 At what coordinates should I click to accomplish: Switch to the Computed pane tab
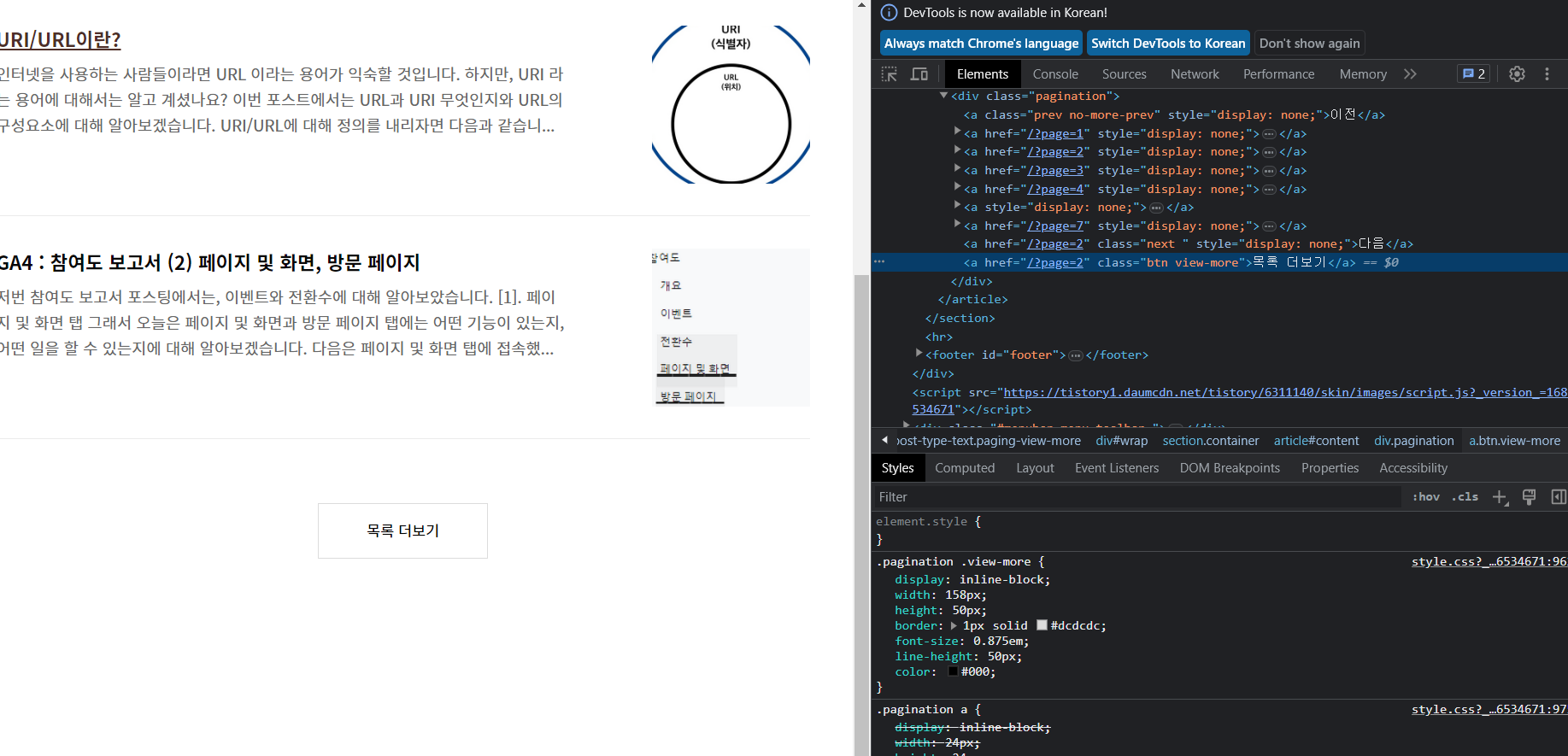pos(965,468)
